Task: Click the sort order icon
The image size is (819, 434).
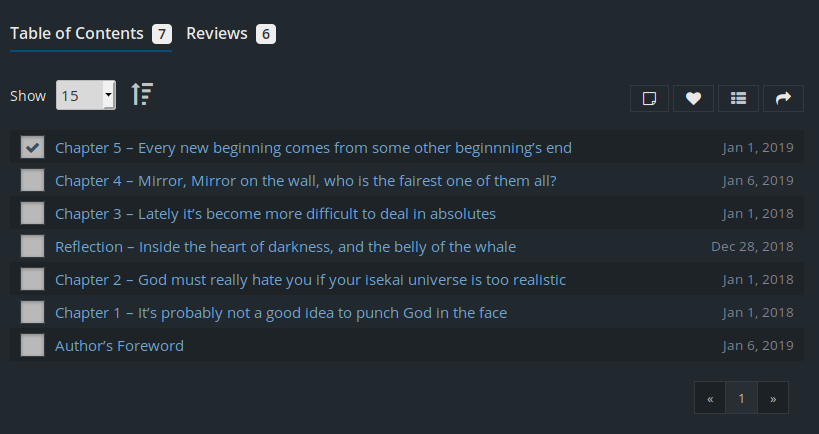Action: [142, 95]
